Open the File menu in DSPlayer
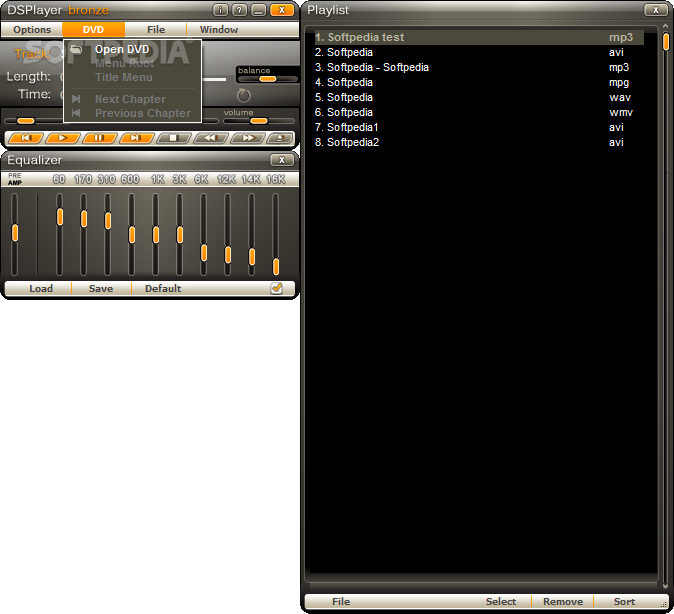Viewport: 674px width, 614px height. coord(156,30)
